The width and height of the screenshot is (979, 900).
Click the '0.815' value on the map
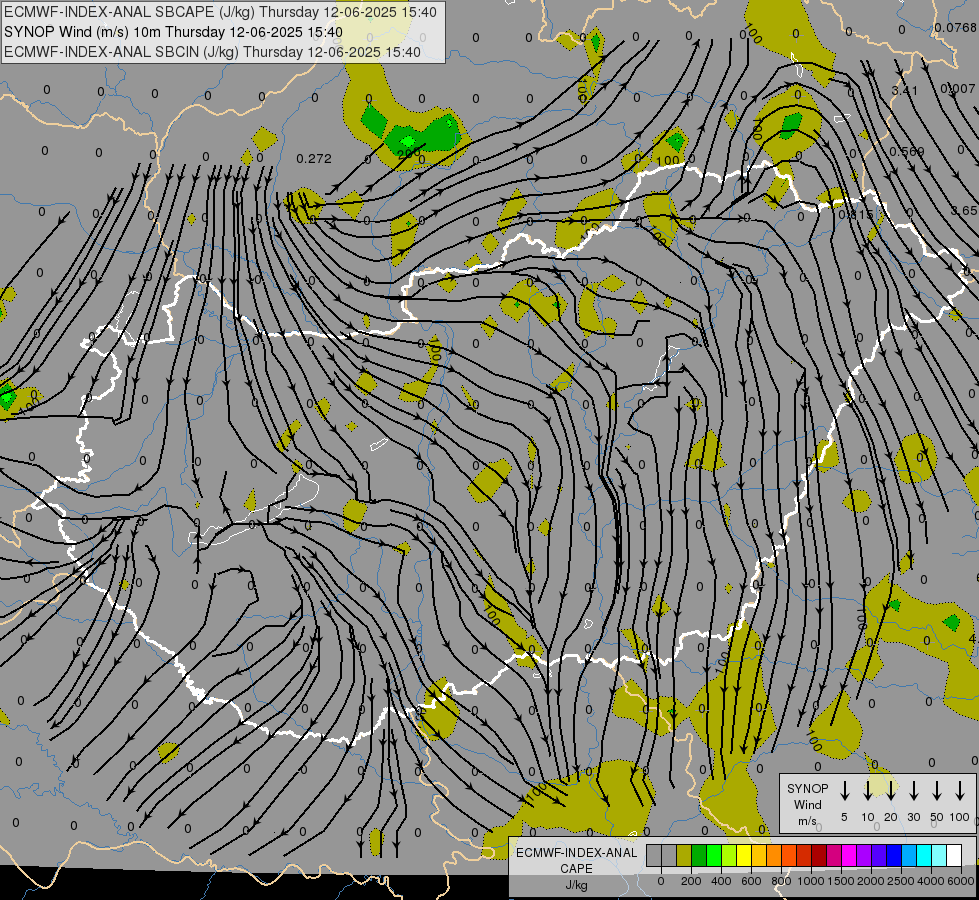[855, 214]
